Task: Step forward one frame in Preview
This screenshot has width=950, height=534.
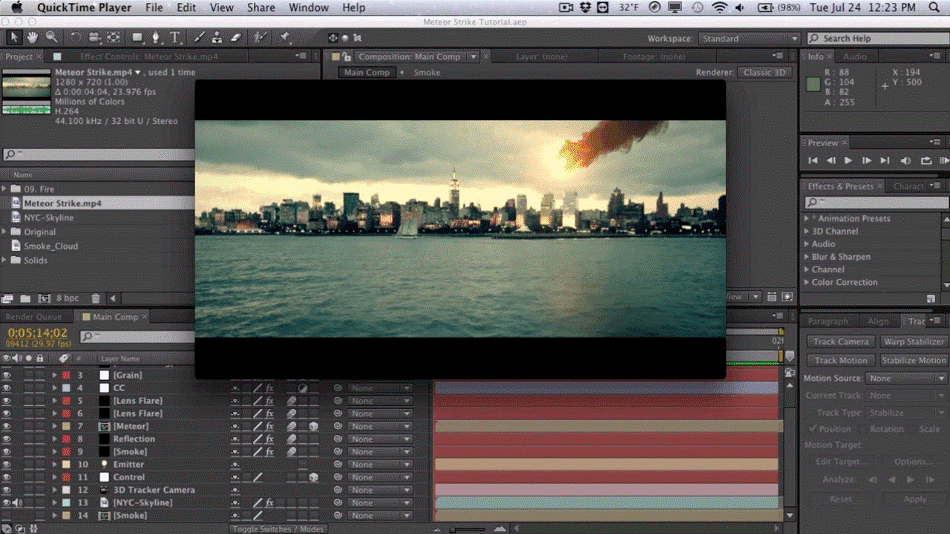Action: click(866, 161)
